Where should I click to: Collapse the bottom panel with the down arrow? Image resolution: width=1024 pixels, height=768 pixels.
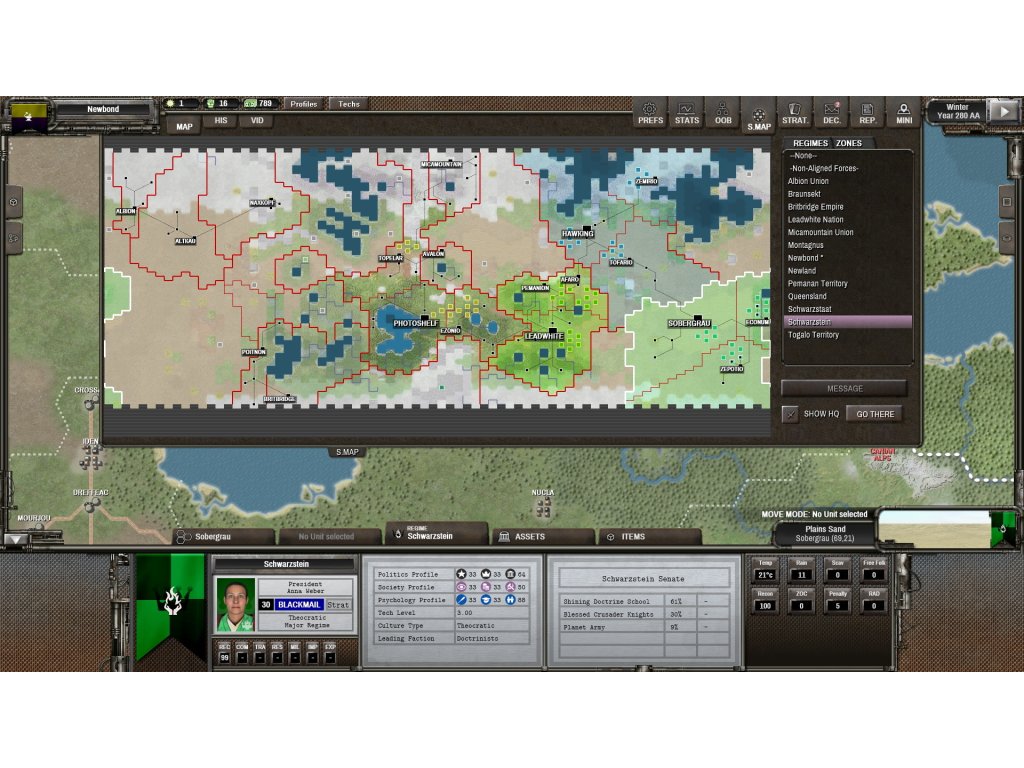click(16, 539)
